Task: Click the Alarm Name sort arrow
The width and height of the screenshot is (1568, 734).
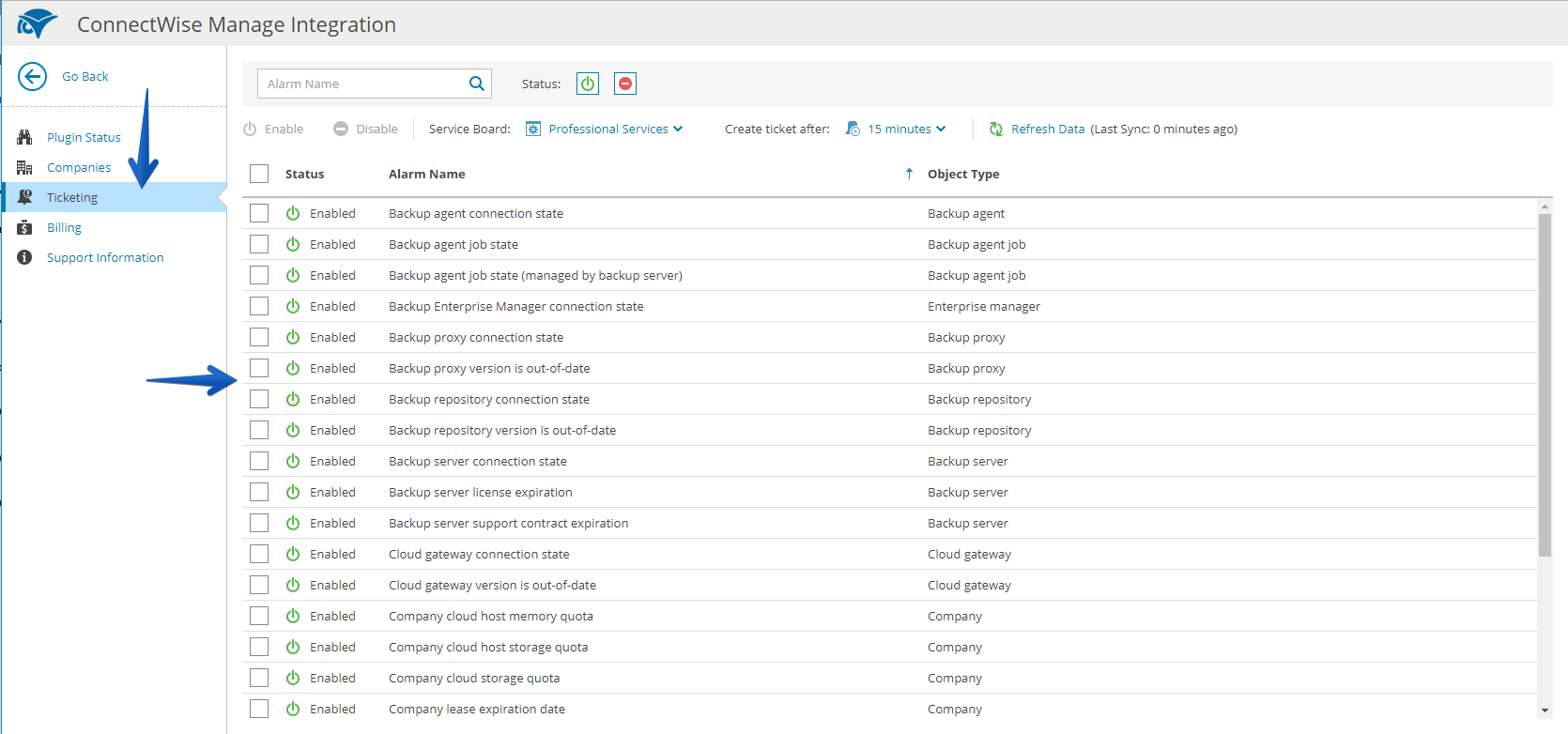Action: [x=909, y=174]
